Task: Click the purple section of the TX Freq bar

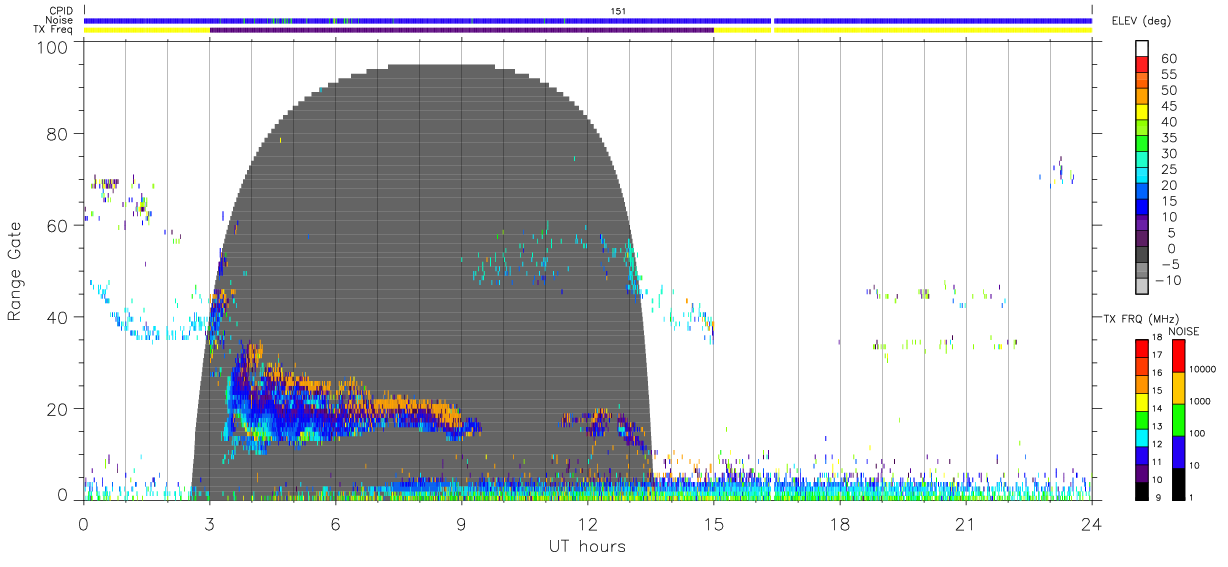Action: pos(462,30)
